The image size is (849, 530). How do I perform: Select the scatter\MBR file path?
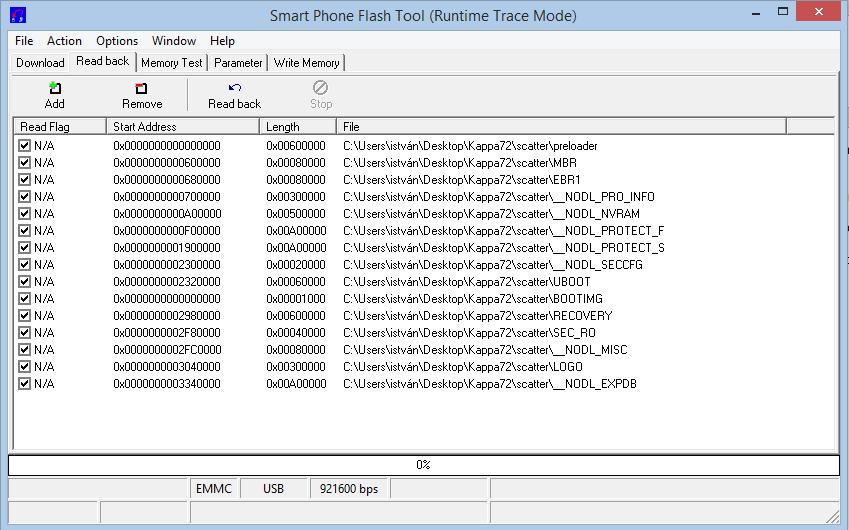click(460, 162)
